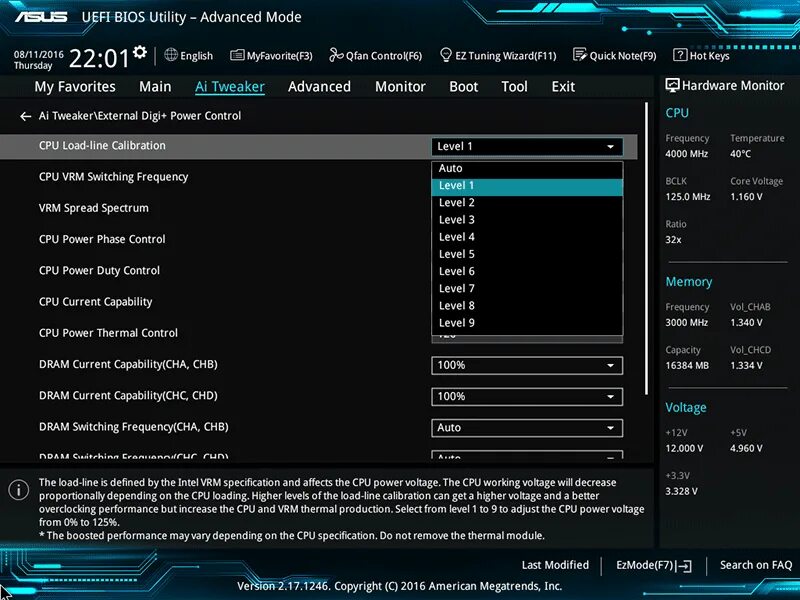Launch EZ Tuning Wizard(F11)
The image size is (800, 600).
(498, 55)
